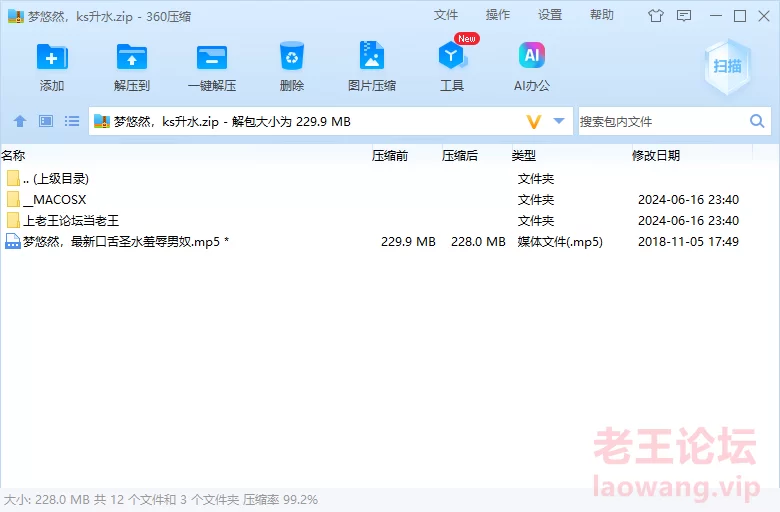Screen dimensions: 780x512
Task: Select the mp5 media file icon
Action: 12,241
